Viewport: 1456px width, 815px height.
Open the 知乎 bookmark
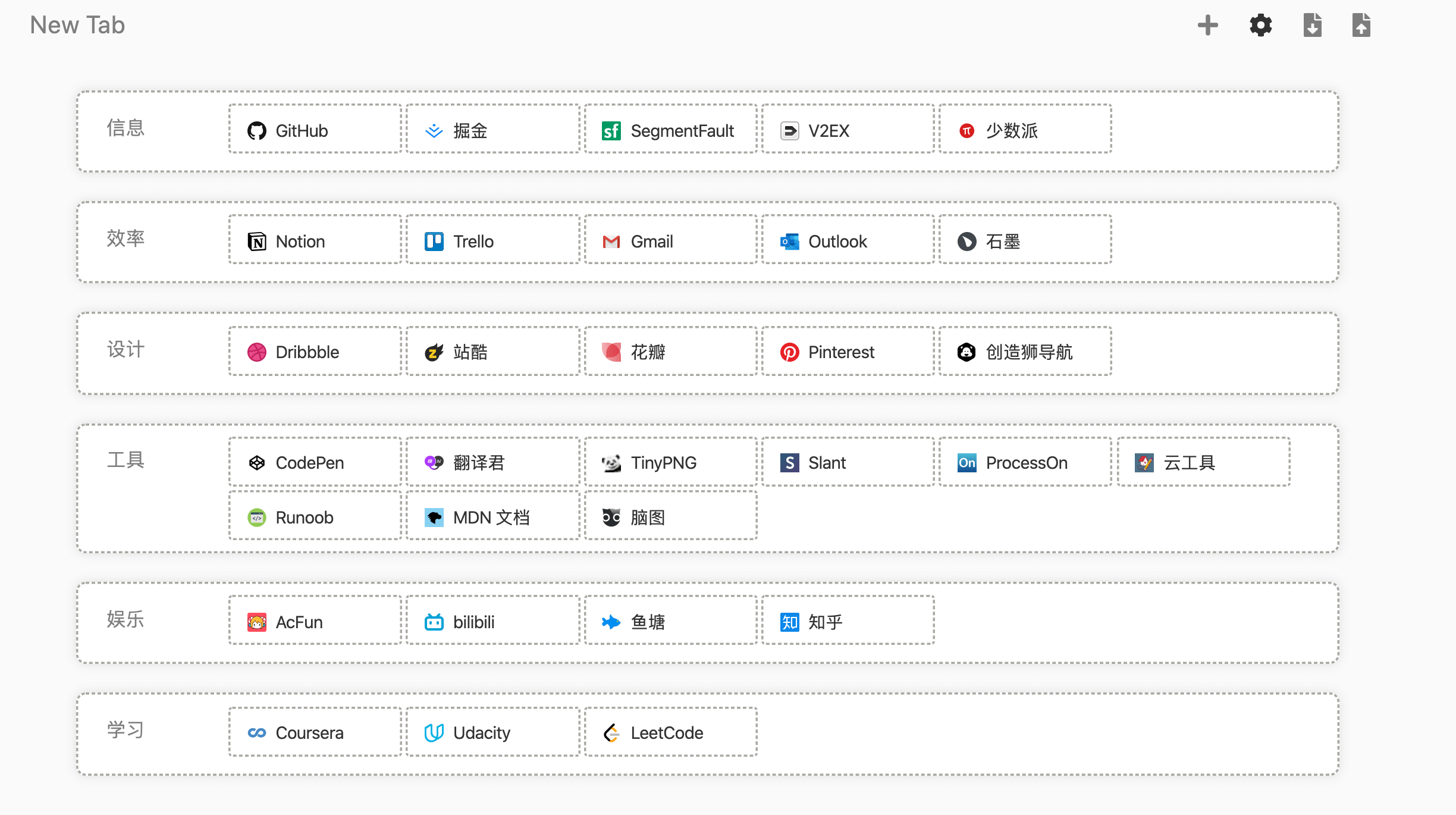coord(848,622)
